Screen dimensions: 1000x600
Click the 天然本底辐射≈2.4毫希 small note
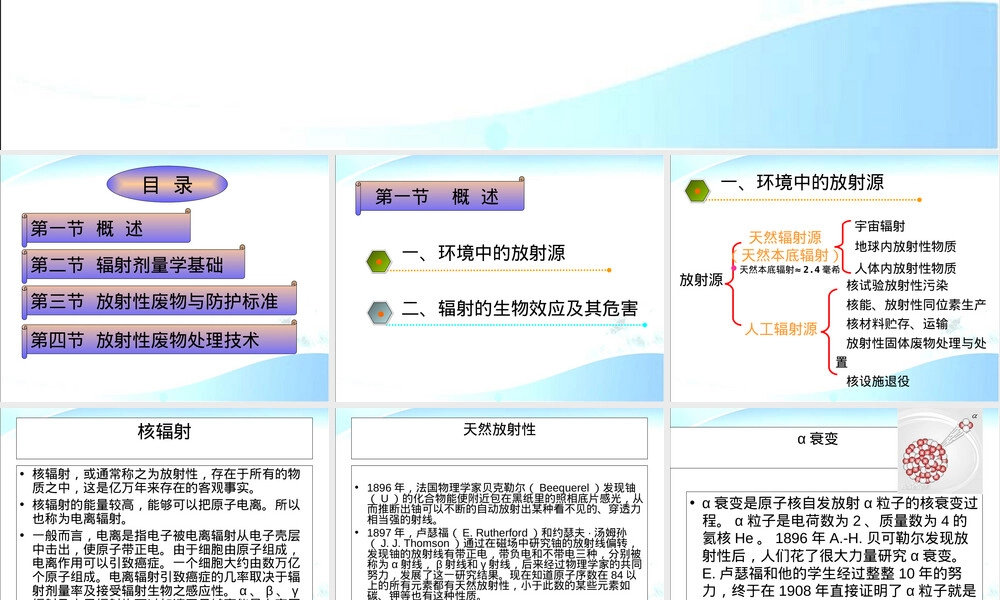(789, 270)
